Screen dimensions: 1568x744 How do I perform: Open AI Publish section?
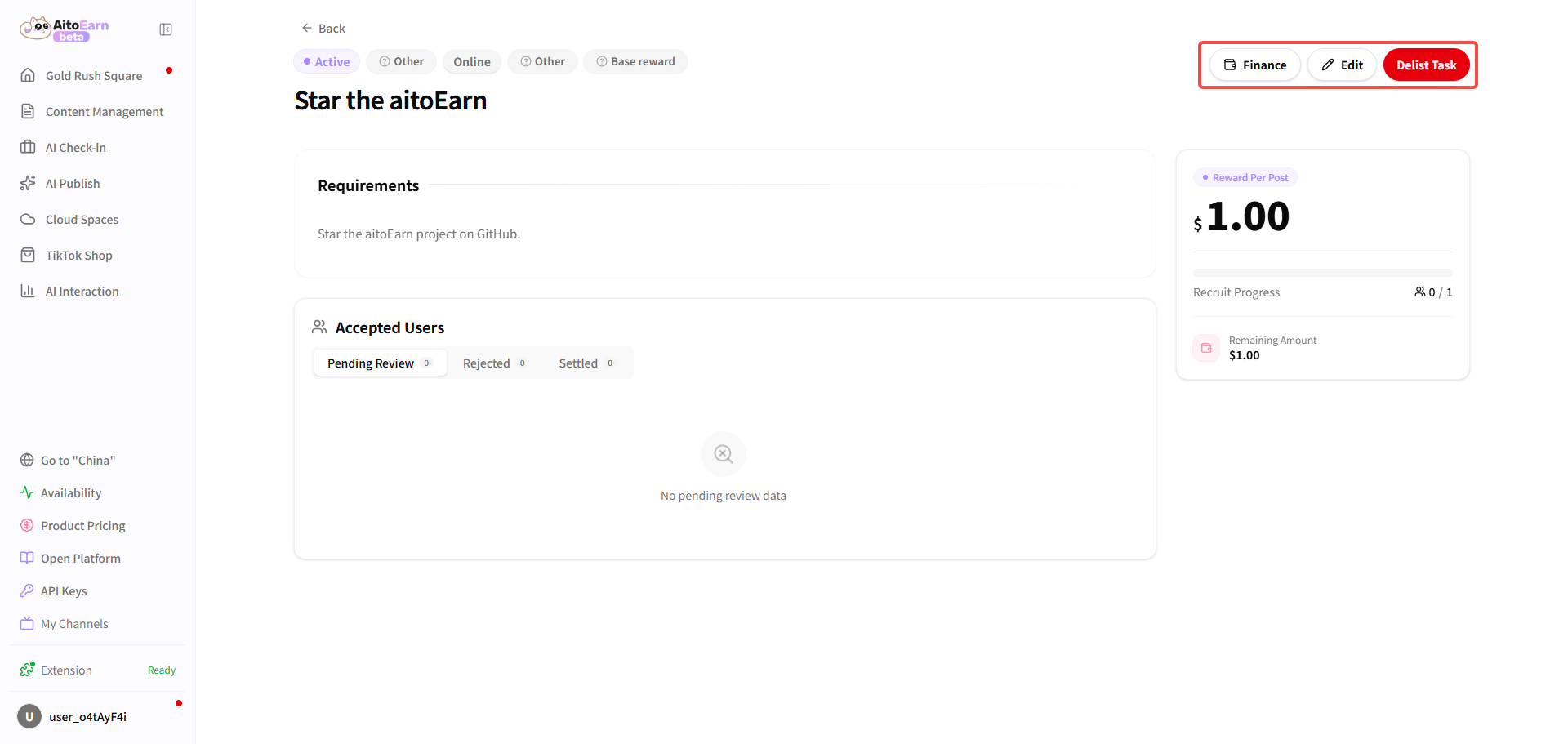click(98, 183)
